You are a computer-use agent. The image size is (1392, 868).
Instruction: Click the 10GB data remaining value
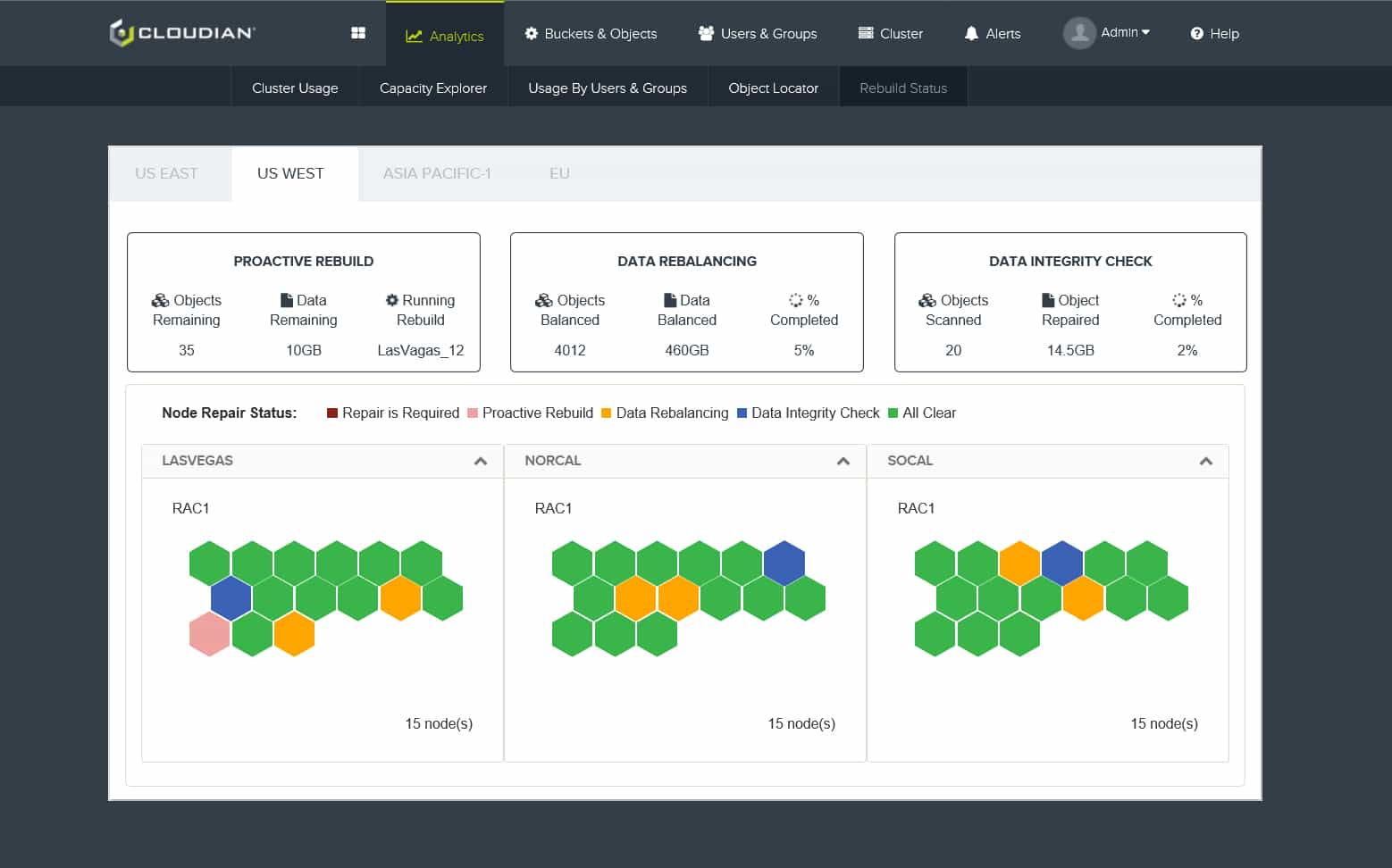(304, 350)
